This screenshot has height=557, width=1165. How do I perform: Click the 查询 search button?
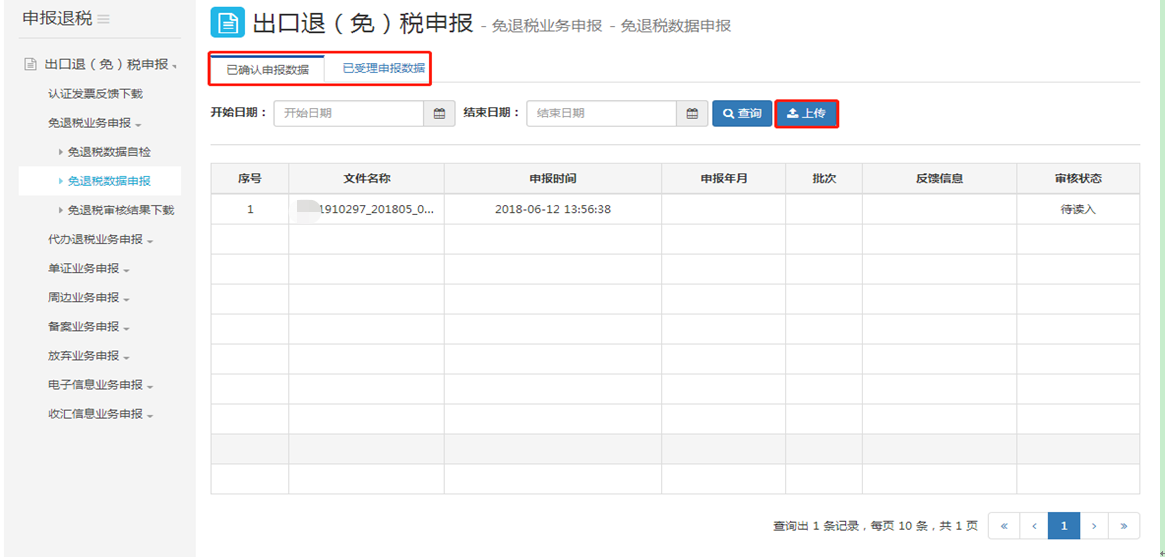742,114
